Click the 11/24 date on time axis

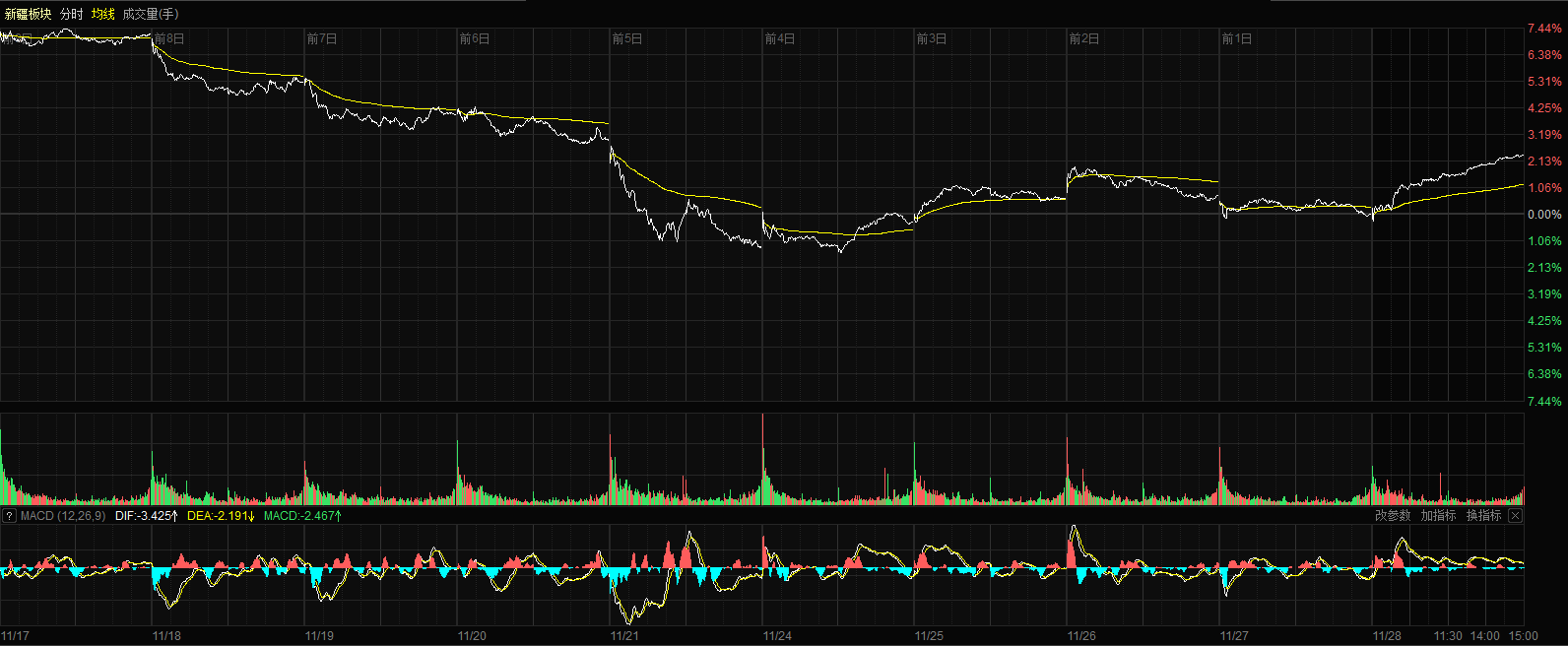click(777, 636)
